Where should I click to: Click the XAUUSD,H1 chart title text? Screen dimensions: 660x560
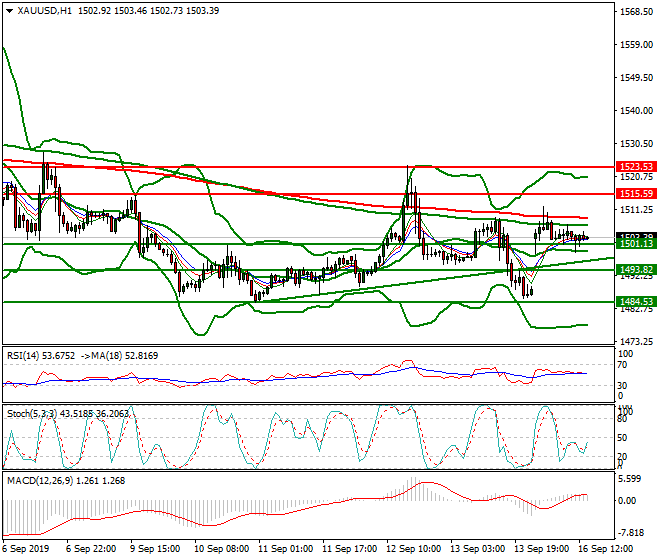[45, 11]
